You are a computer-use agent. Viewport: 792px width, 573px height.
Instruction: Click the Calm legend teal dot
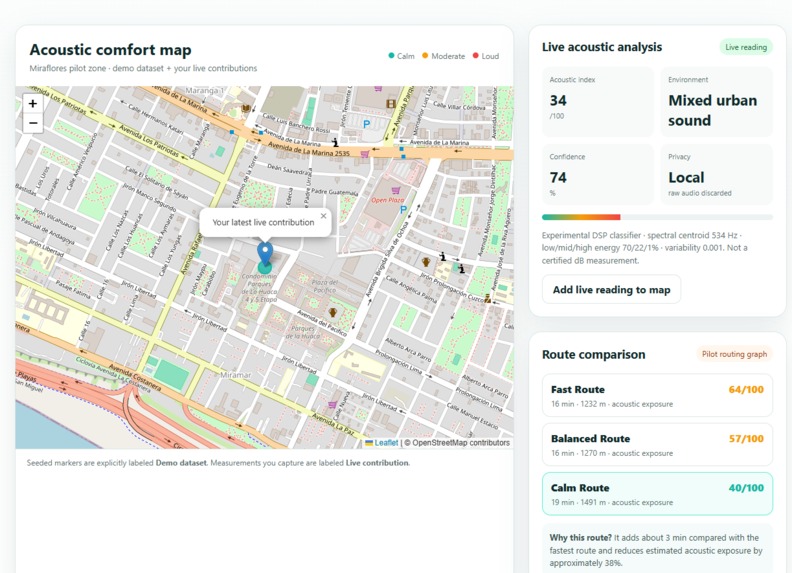(x=391, y=56)
